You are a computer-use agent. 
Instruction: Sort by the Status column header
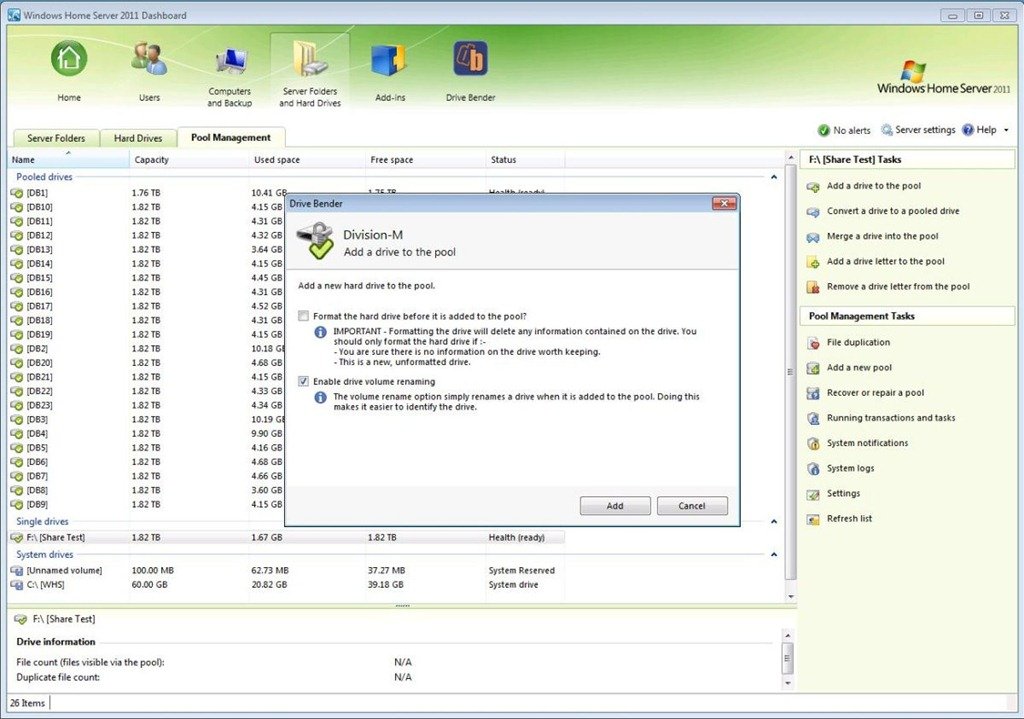tap(525, 159)
